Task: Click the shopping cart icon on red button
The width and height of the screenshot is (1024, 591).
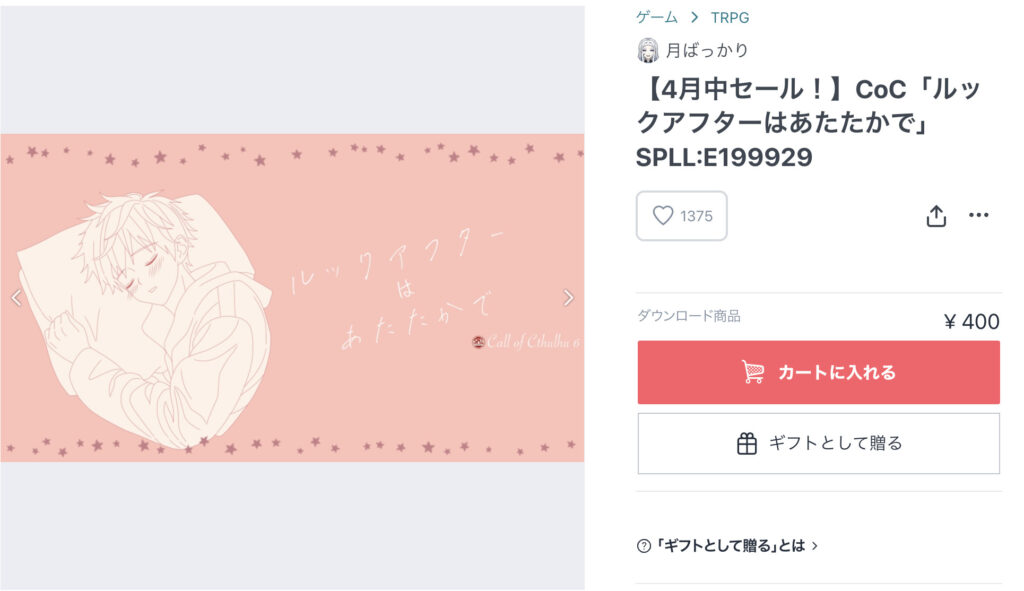Action: pyautogui.click(x=753, y=372)
